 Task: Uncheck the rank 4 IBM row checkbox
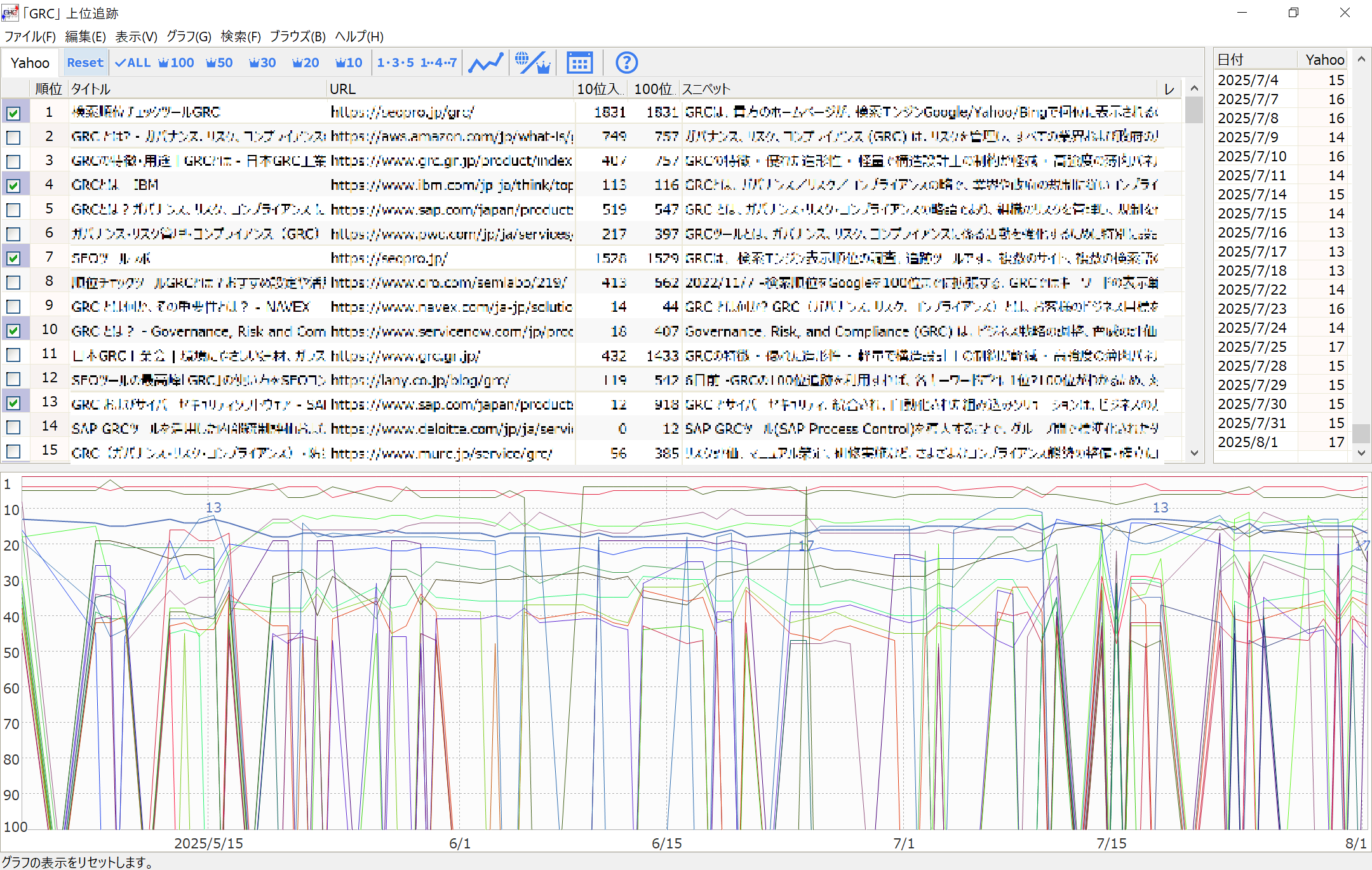click(13, 185)
